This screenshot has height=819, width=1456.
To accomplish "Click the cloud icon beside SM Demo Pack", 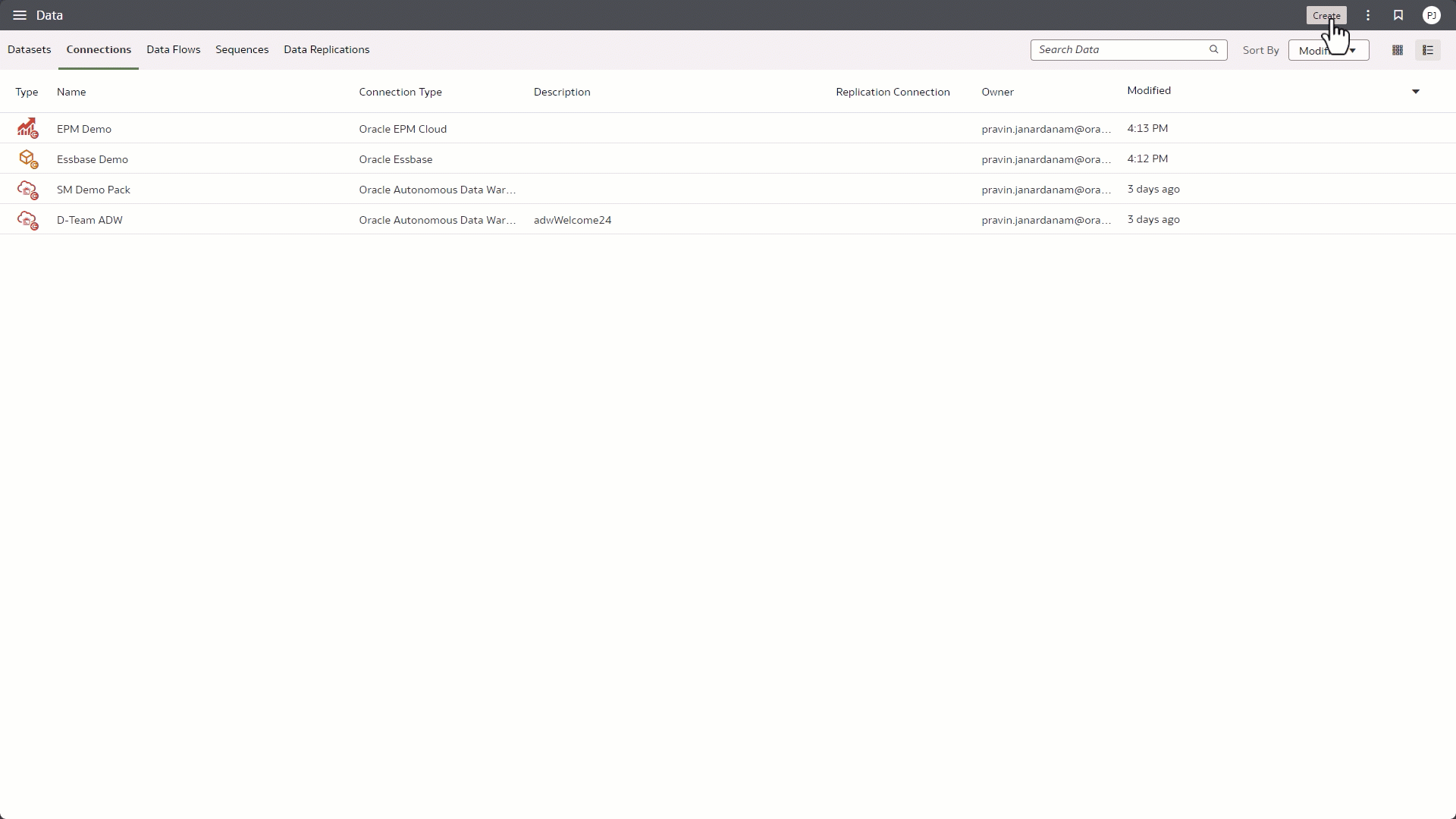I will 28,189.
